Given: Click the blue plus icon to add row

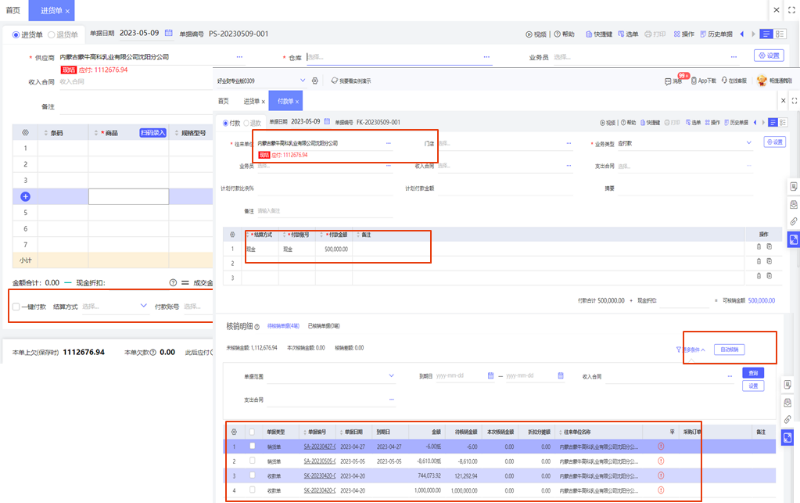Looking at the screenshot, I should [25, 196].
